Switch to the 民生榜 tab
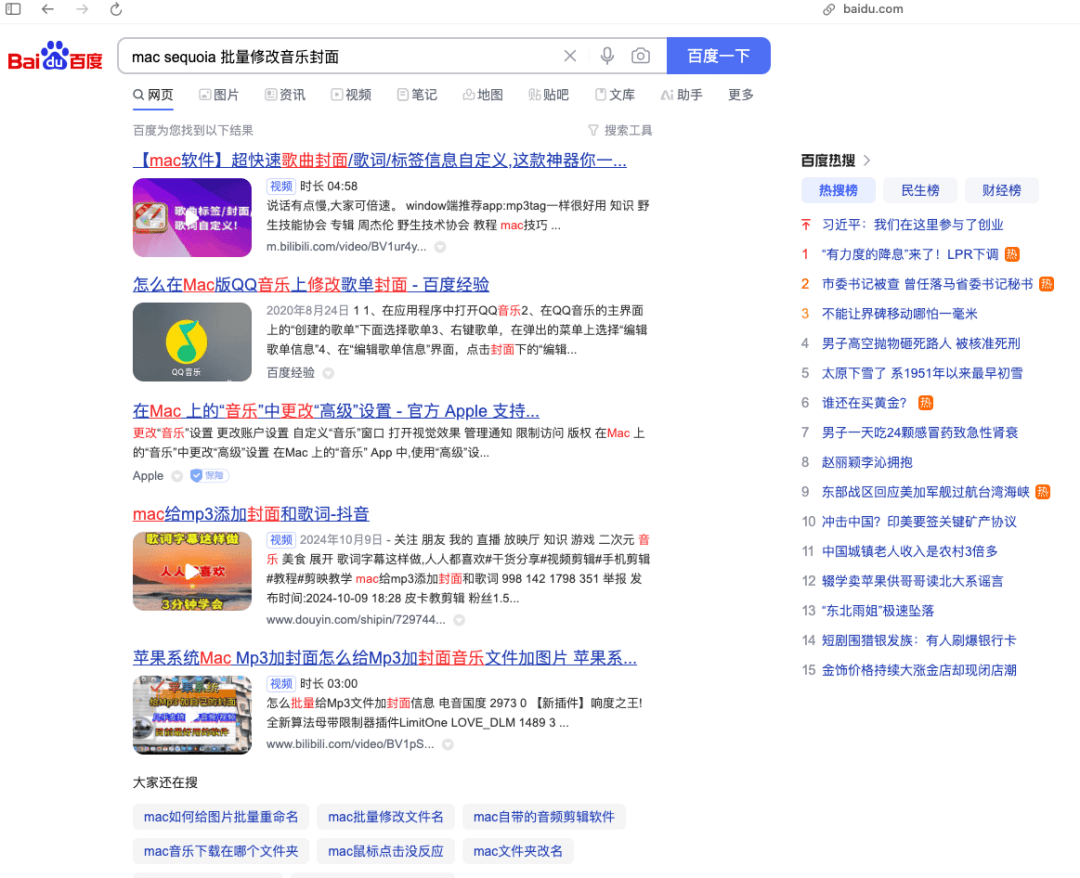Screen dimensions: 1080x878 [x=920, y=191]
